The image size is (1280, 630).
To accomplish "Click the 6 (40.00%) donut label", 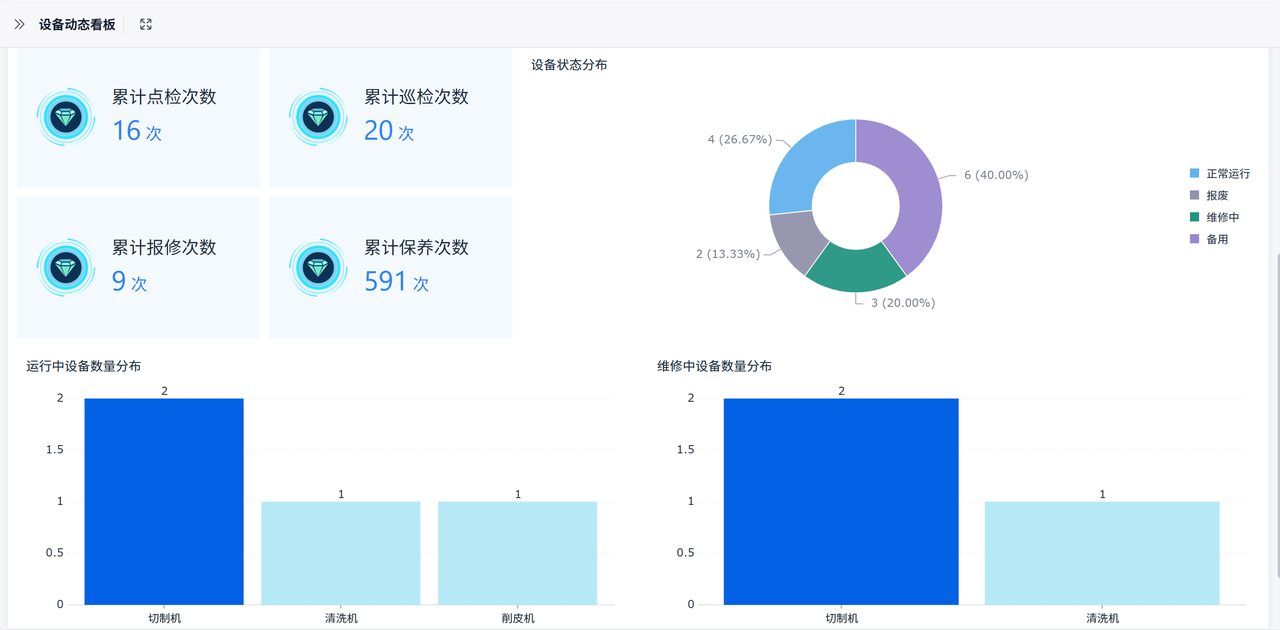I will point(996,175).
